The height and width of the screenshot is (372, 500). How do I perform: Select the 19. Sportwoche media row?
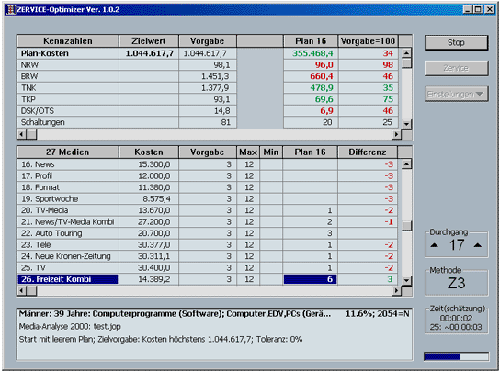click(207, 199)
